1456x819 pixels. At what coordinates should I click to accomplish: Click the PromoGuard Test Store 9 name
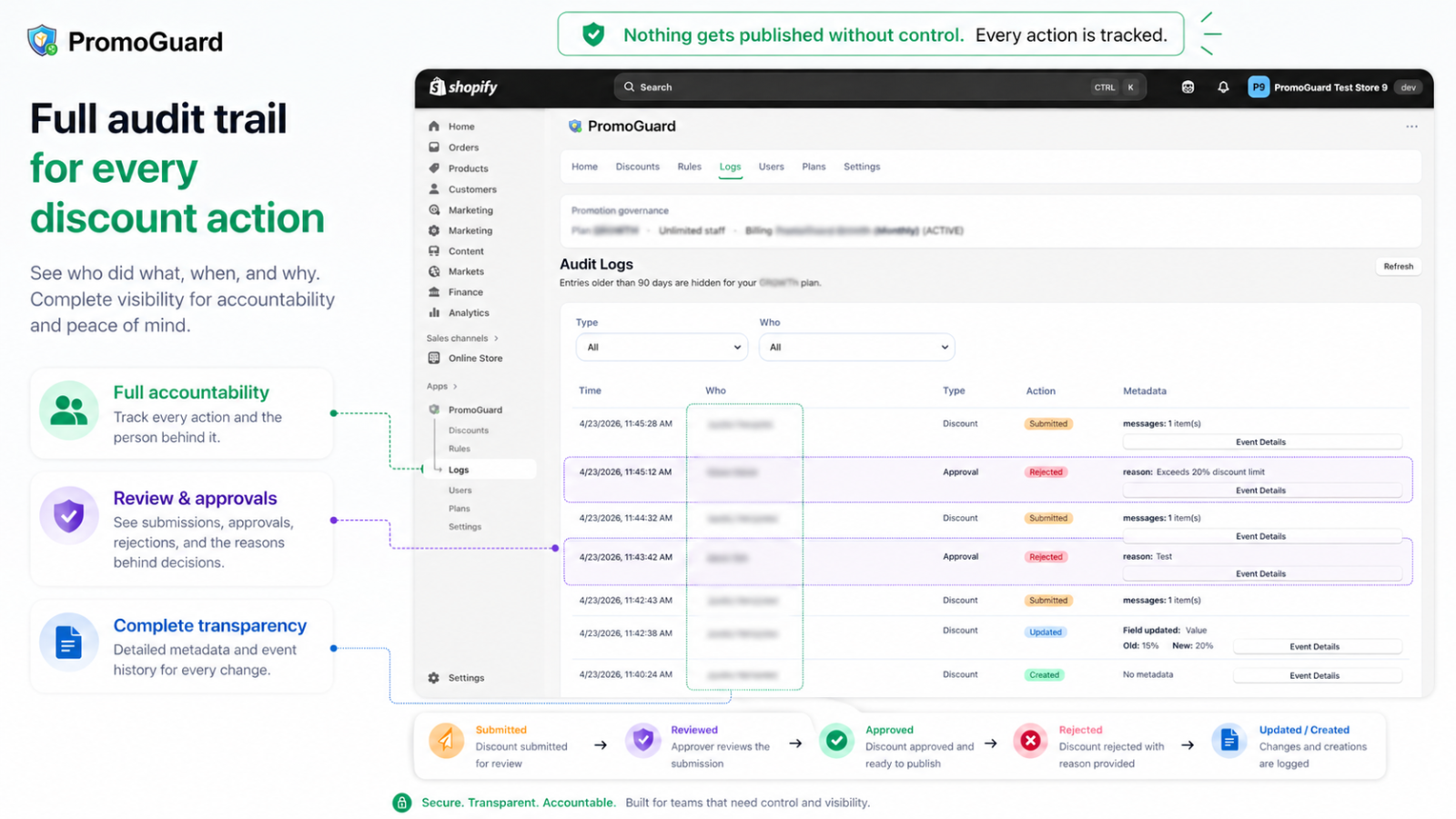coord(1330,87)
